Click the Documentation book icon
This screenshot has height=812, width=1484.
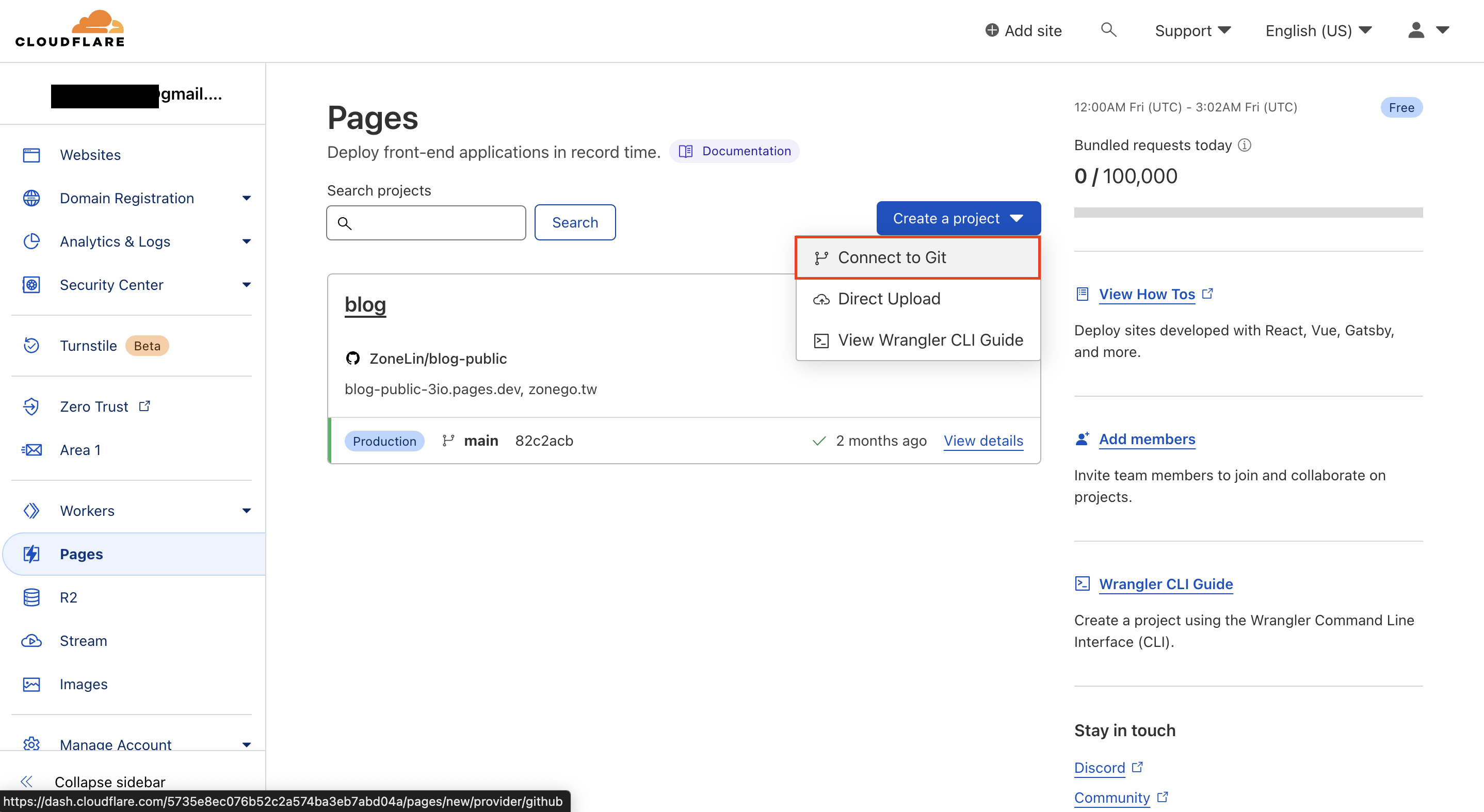point(685,151)
